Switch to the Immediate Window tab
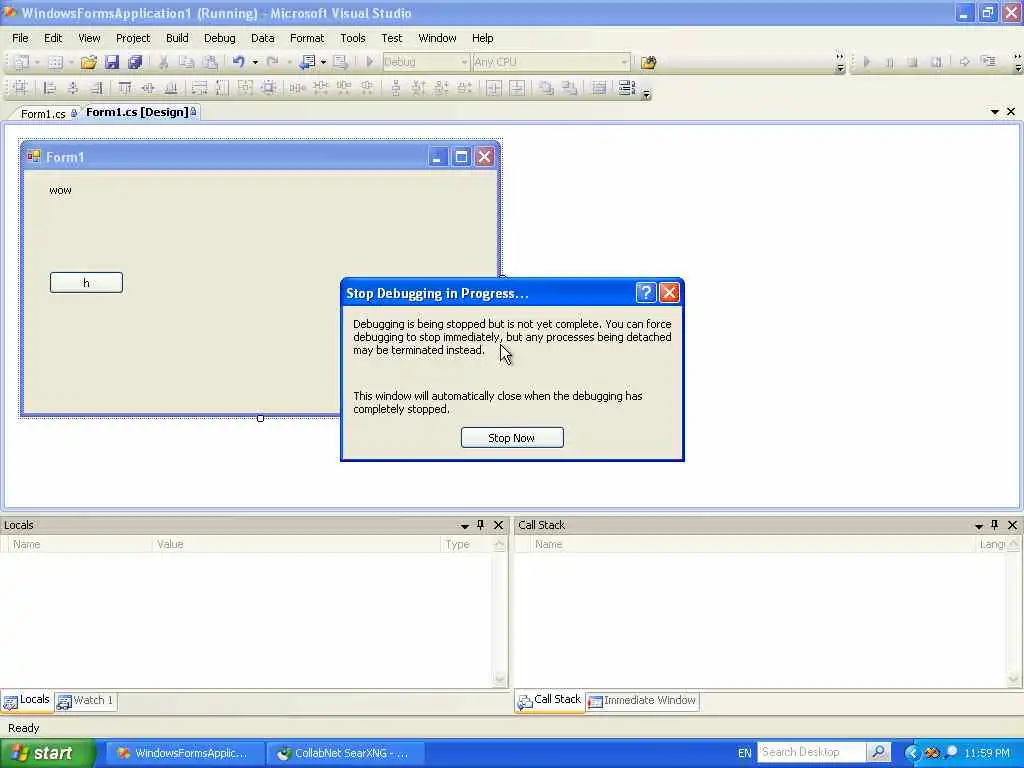 pos(643,701)
